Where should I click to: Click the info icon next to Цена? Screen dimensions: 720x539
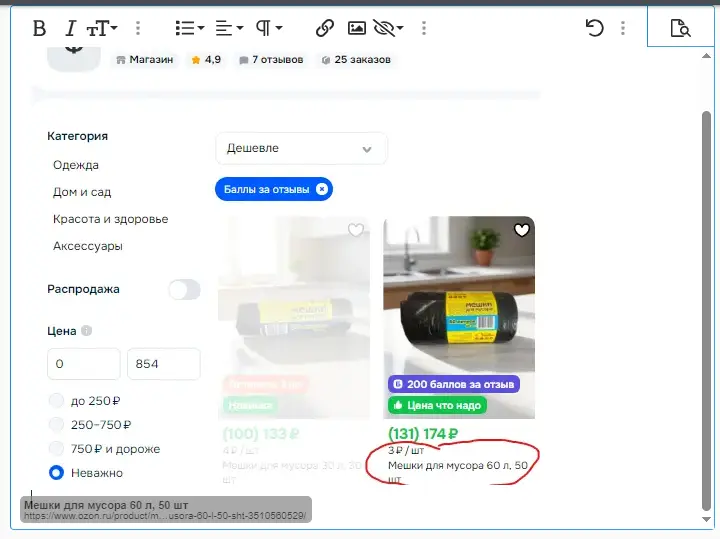[86, 331]
